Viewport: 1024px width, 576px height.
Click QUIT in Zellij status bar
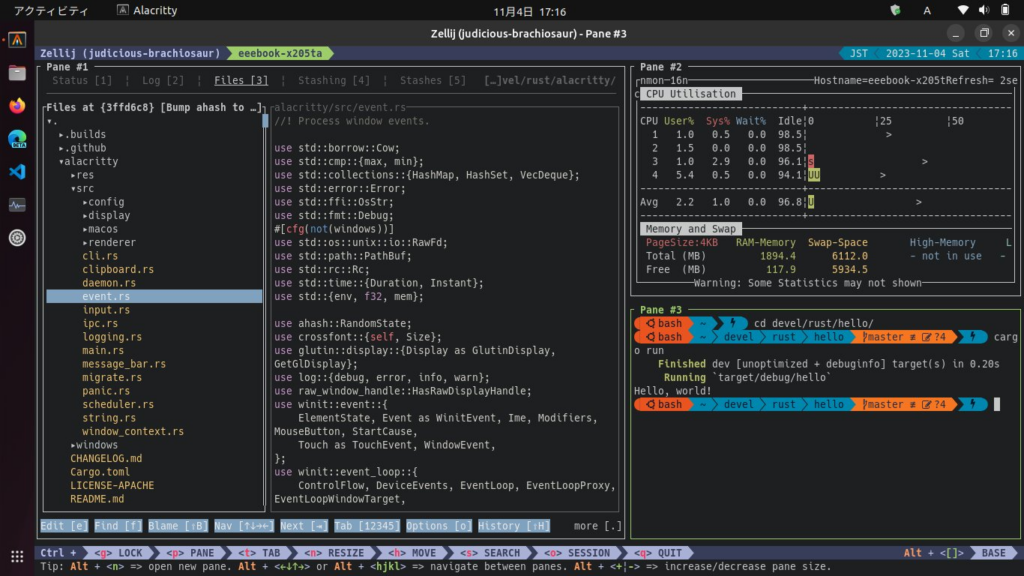pos(658,553)
